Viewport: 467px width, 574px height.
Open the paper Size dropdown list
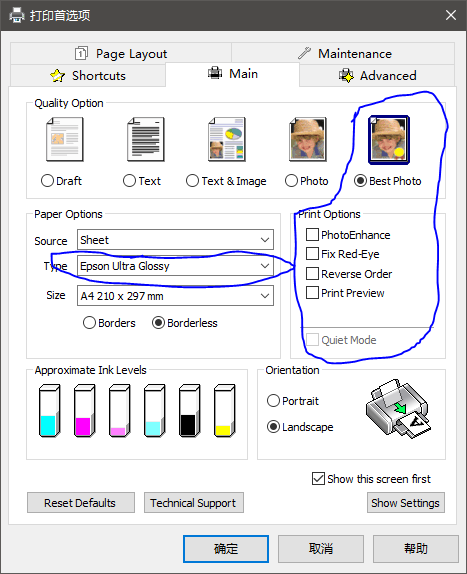tap(175, 295)
